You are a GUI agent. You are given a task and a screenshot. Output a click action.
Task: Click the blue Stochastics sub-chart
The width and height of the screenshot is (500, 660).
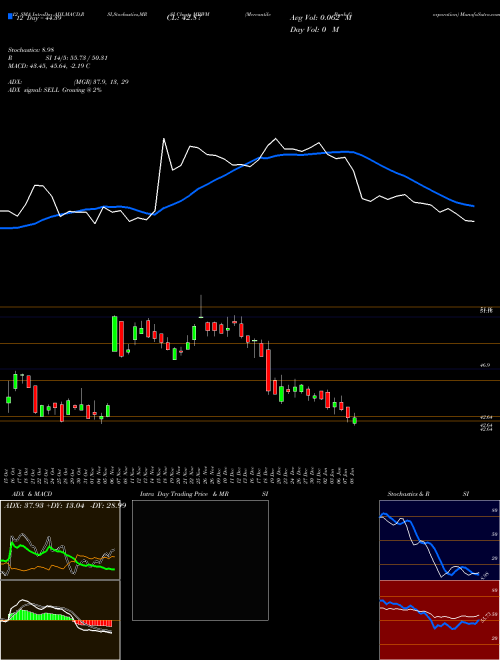pos(439,540)
